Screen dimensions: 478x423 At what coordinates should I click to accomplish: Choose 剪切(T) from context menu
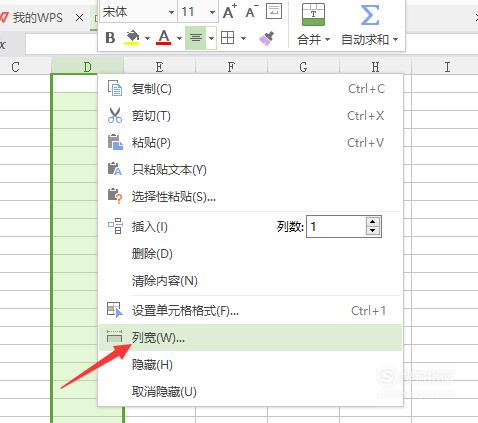point(250,116)
